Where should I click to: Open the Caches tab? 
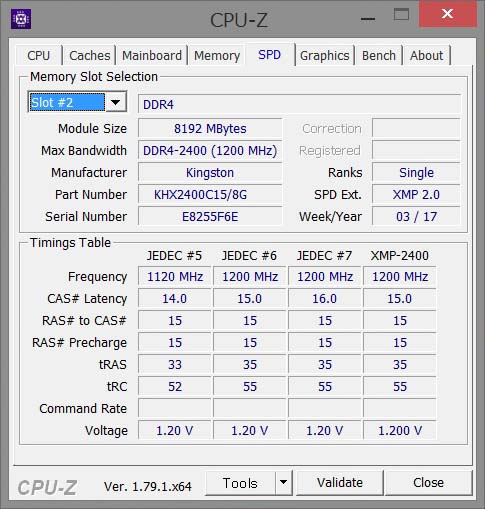pos(89,55)
